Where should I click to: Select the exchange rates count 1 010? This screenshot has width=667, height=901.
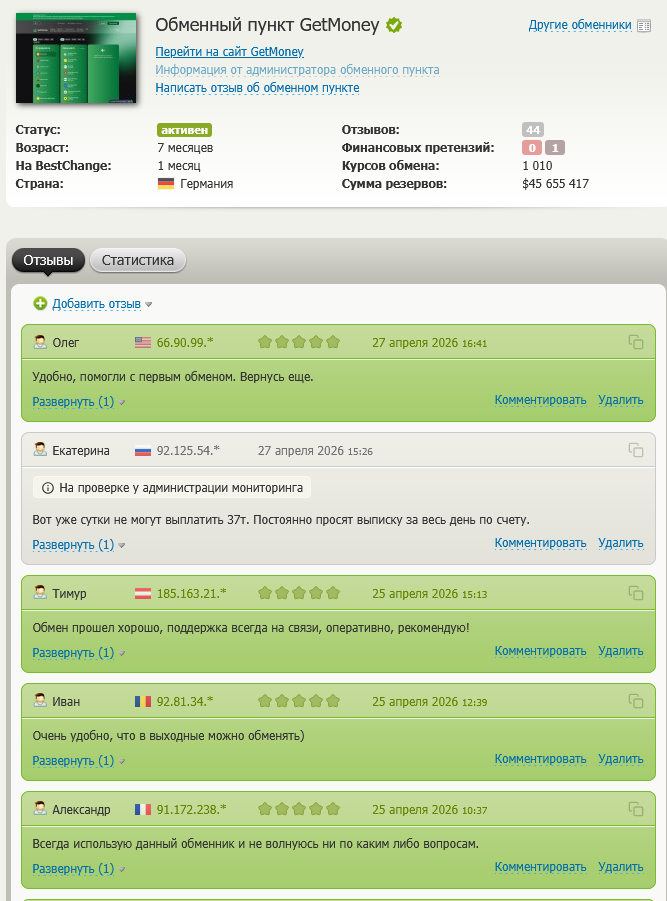click(537, 166)
